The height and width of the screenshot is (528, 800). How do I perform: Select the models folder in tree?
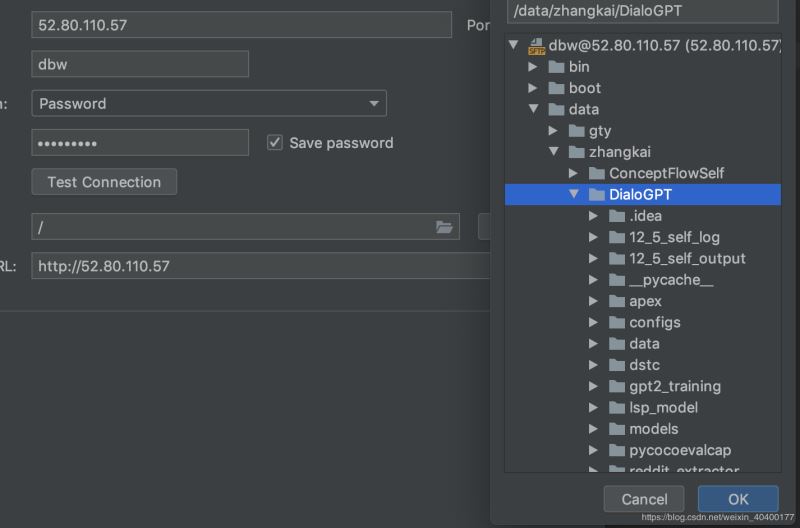[653, 429]
